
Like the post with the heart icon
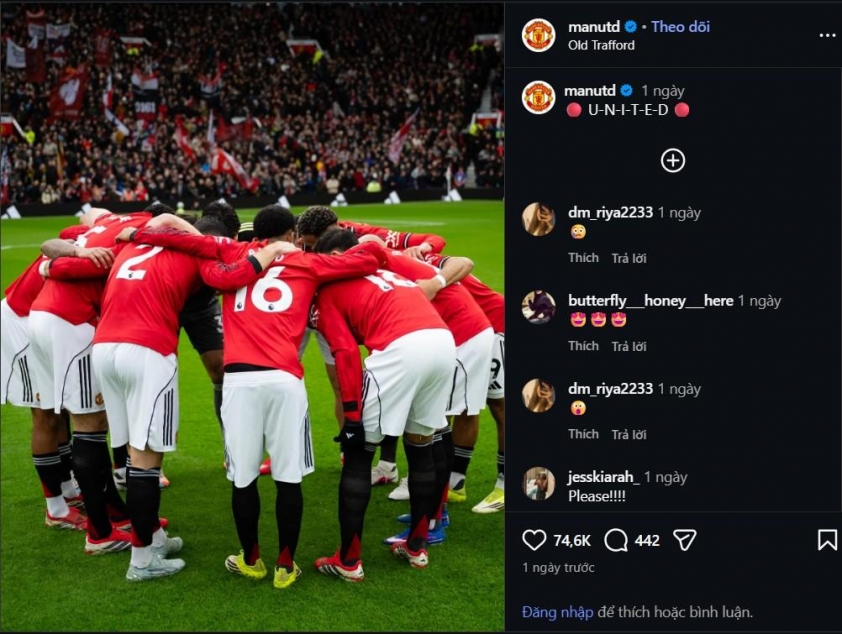click(x=534, y=540)
